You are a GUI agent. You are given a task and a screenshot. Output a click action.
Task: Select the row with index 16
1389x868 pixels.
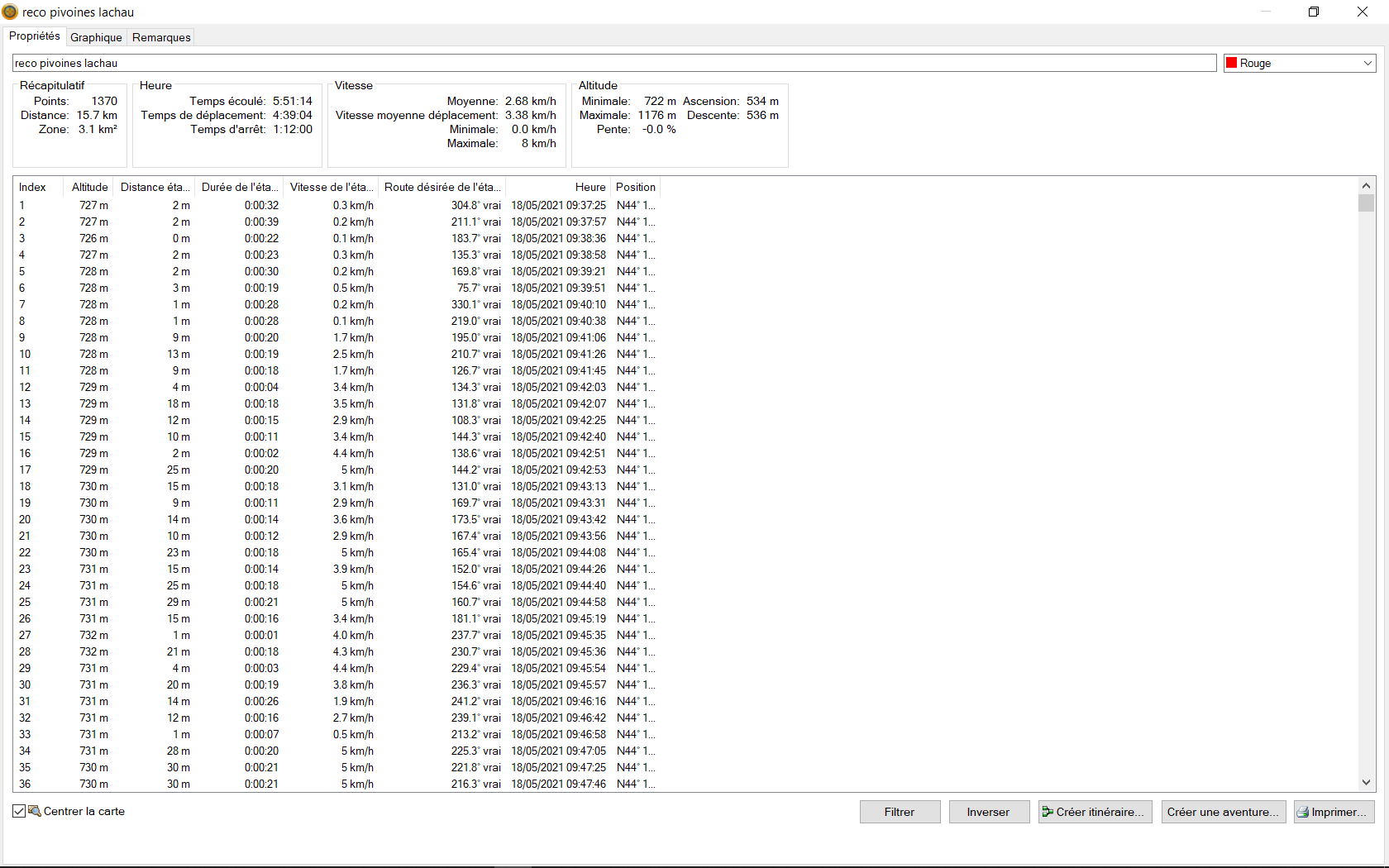[x=337, y=453]
